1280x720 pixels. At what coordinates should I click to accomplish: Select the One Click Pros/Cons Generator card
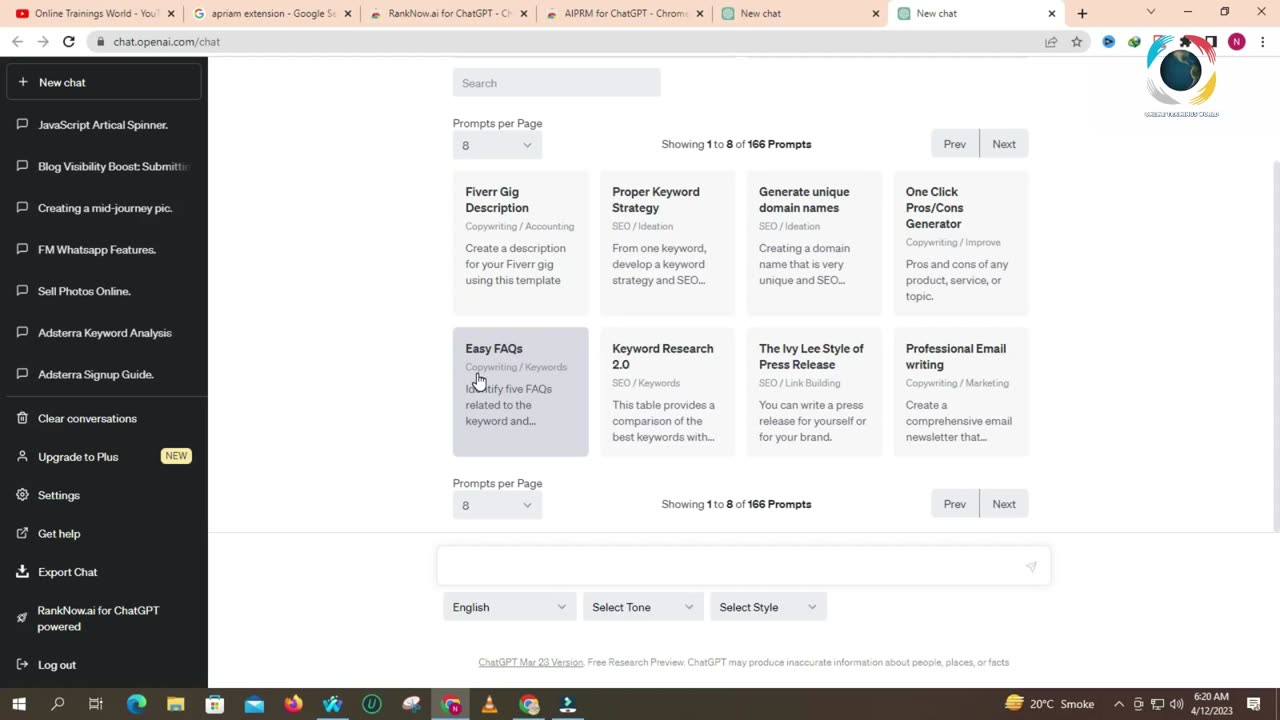[961, 243]
